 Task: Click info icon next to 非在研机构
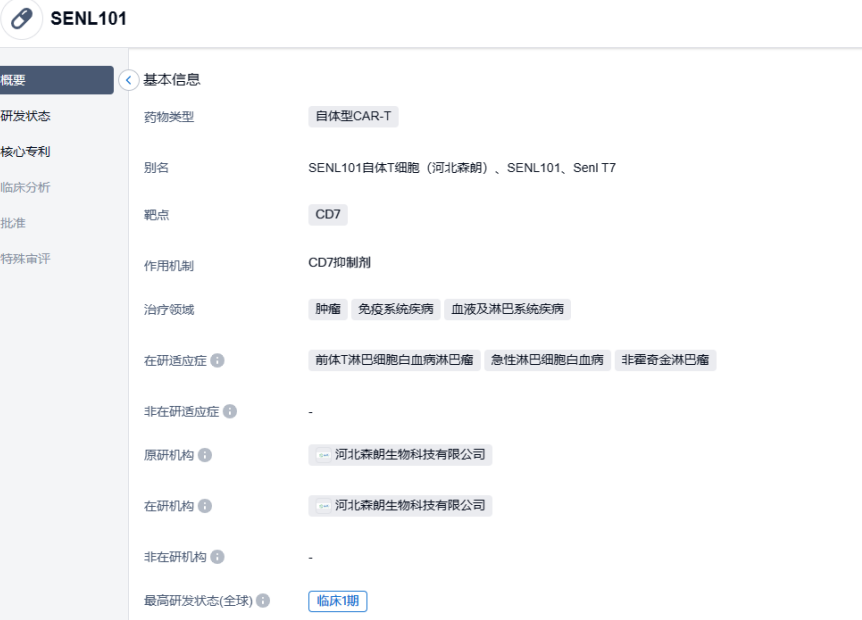click(217, 557)
